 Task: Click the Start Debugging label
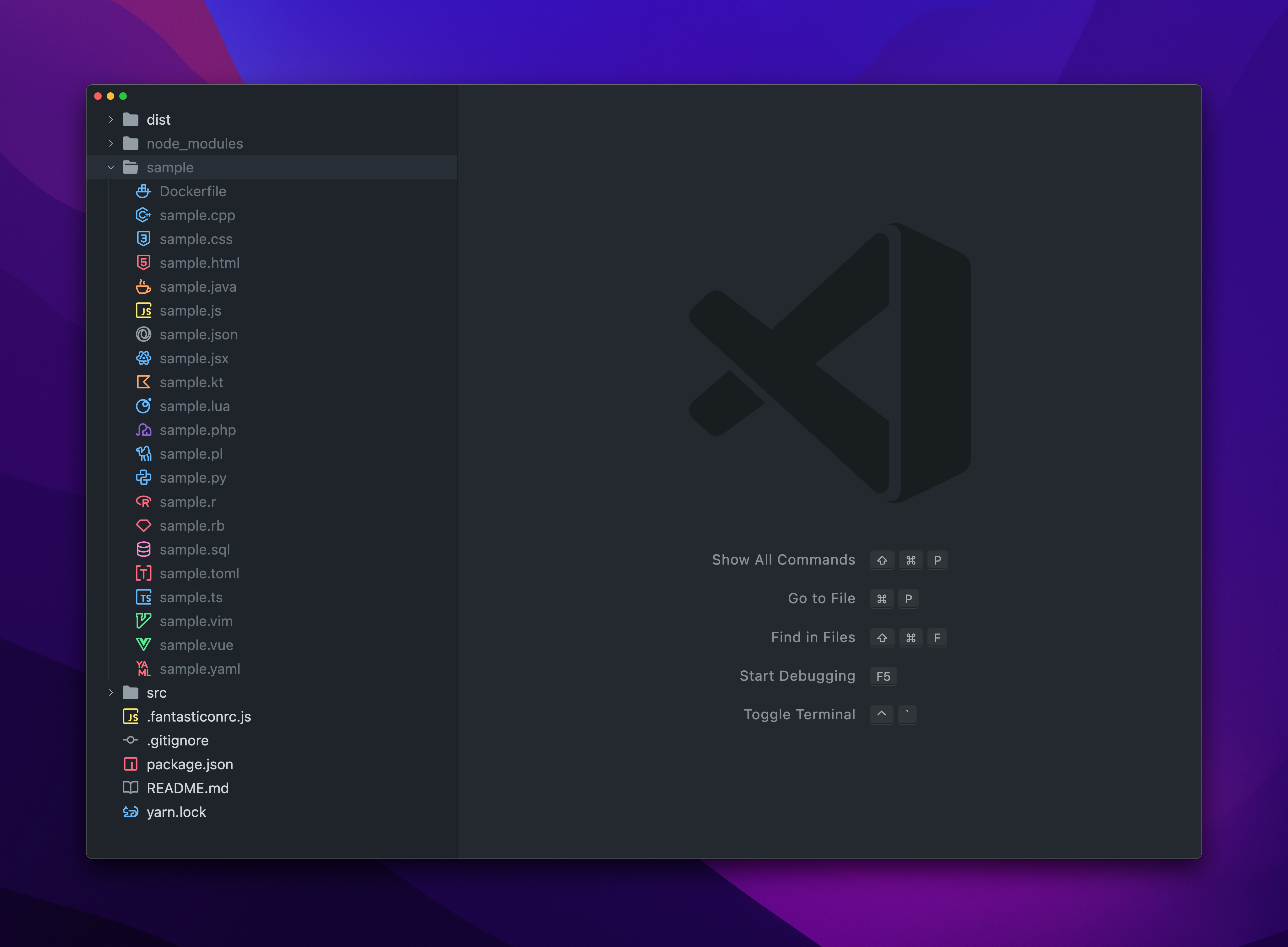click(797, 676)
